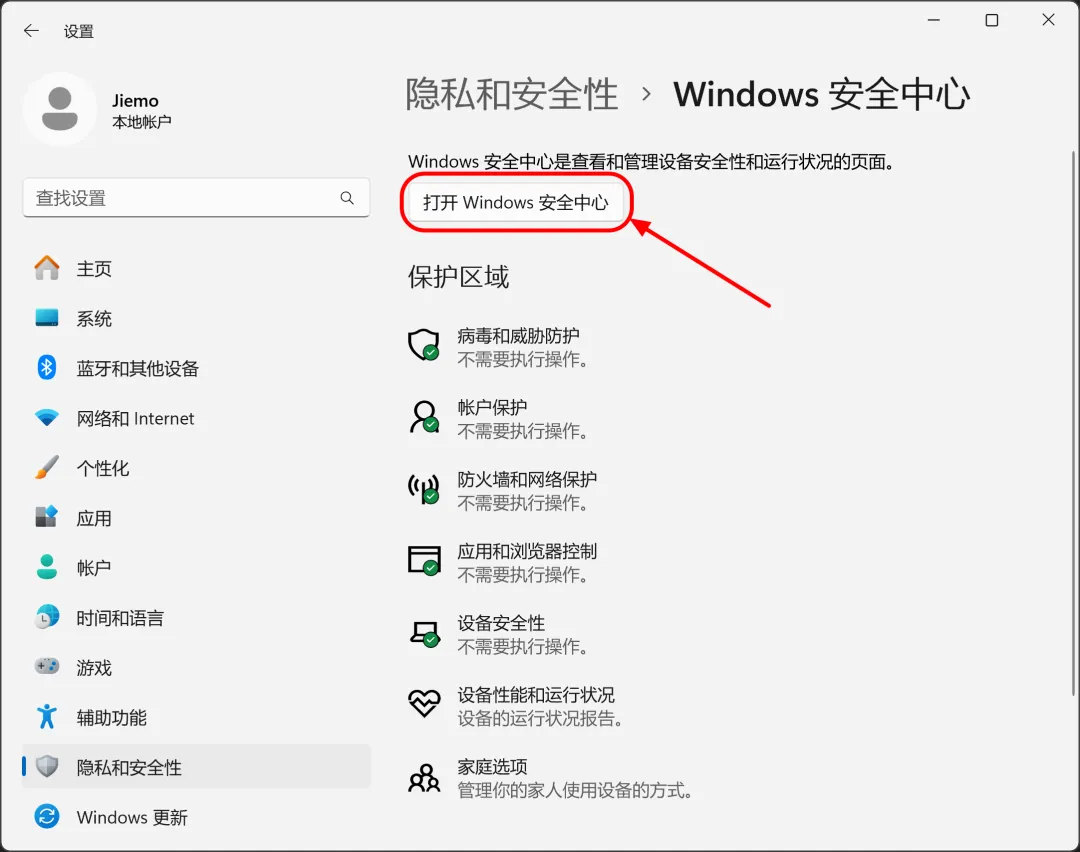
Task: Click the Windows 安全中心 page title
Action: [822, 94]
